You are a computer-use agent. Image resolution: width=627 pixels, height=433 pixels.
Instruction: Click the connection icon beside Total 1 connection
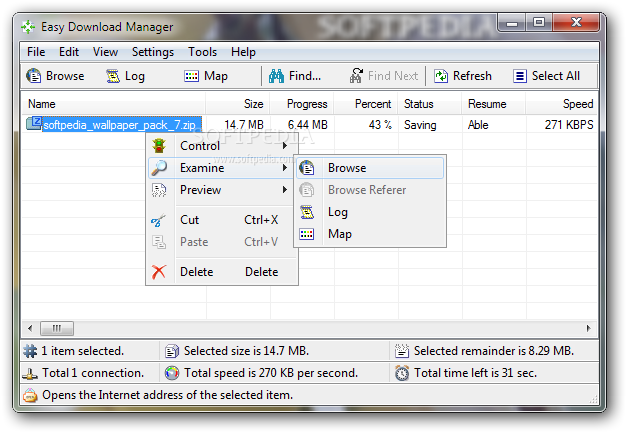pyautogui.click(x=30, y=374)
